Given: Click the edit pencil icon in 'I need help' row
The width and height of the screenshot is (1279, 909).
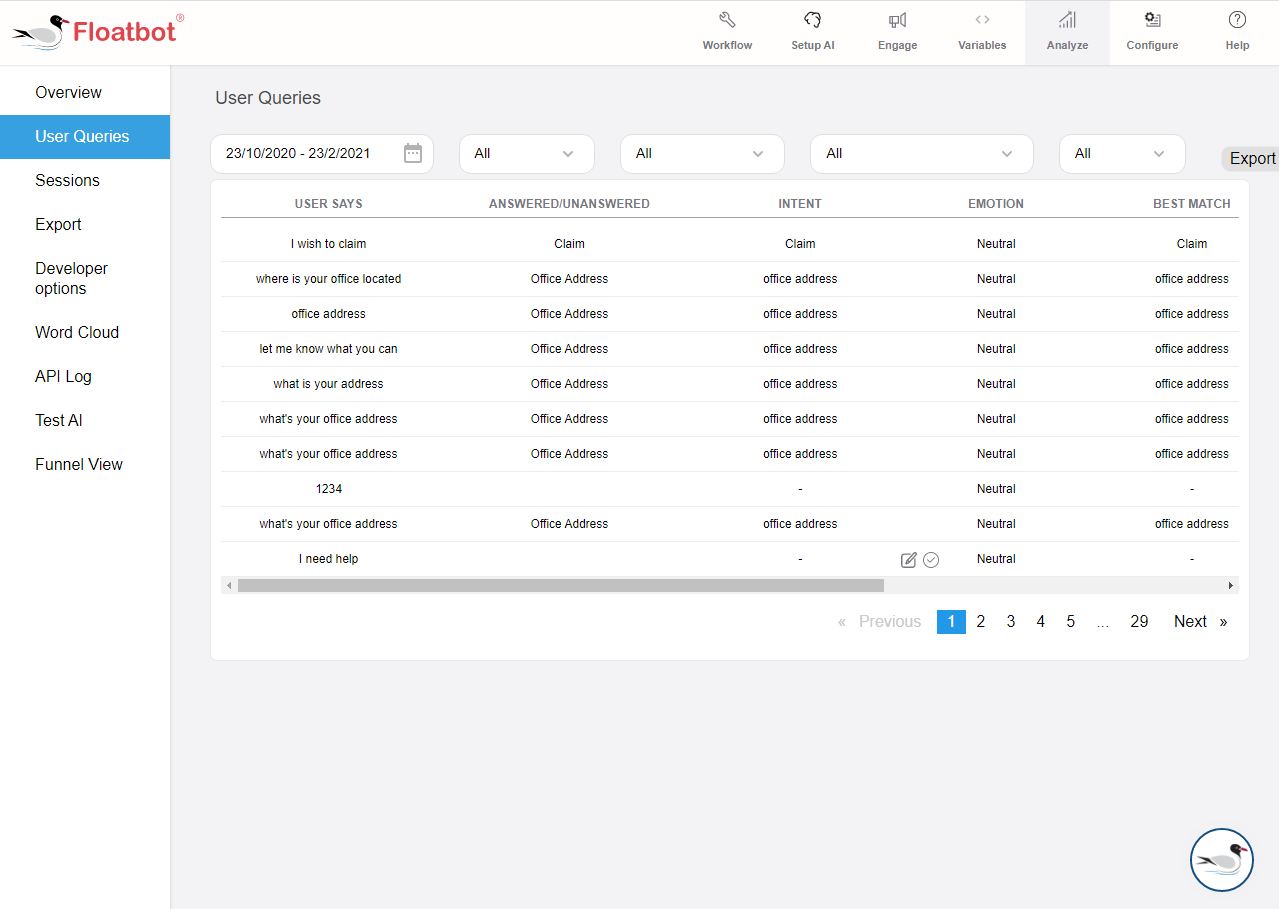Looking at the screenshot, I should pyautogui.click(x=908, y=560).
